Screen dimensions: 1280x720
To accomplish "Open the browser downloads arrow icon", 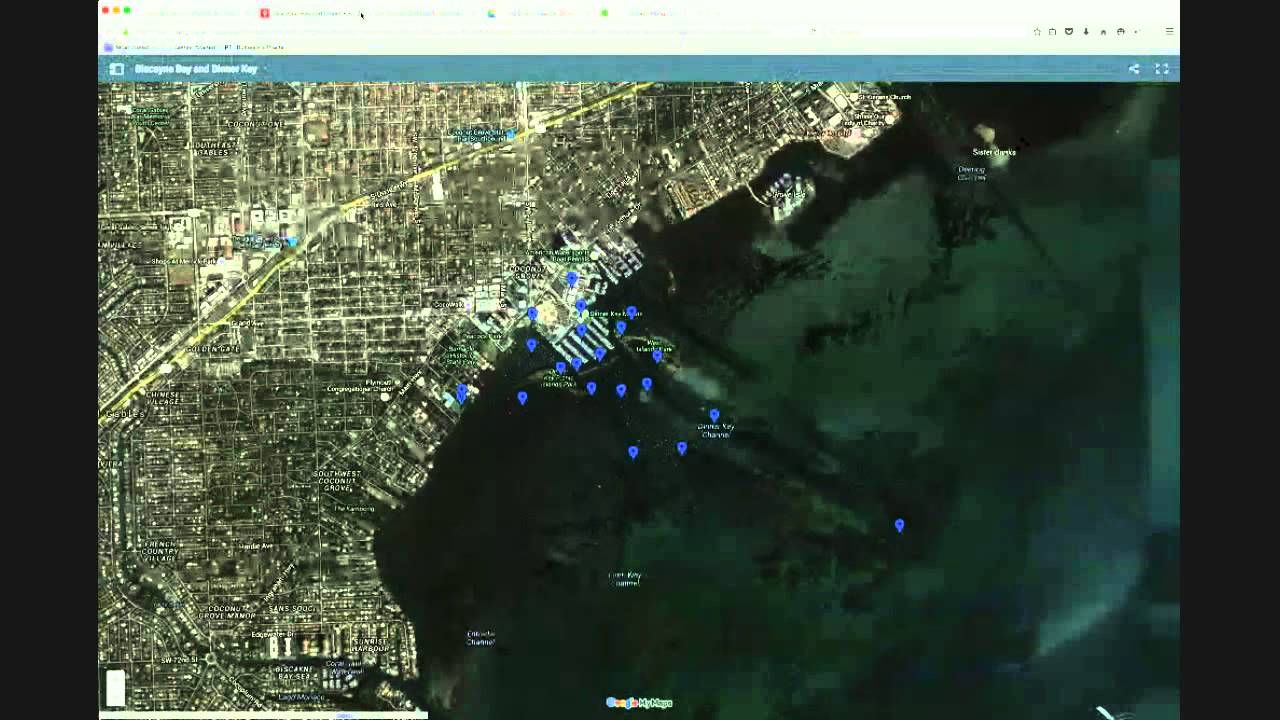I will [1086, 32].
